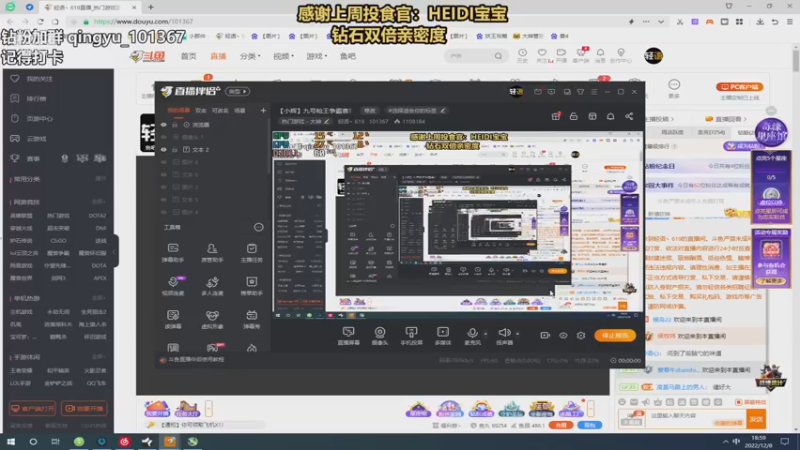Switch to the 首页 tab on Douyu
The height and width of the screenshot is (450, 800).
tap(188, 56)
